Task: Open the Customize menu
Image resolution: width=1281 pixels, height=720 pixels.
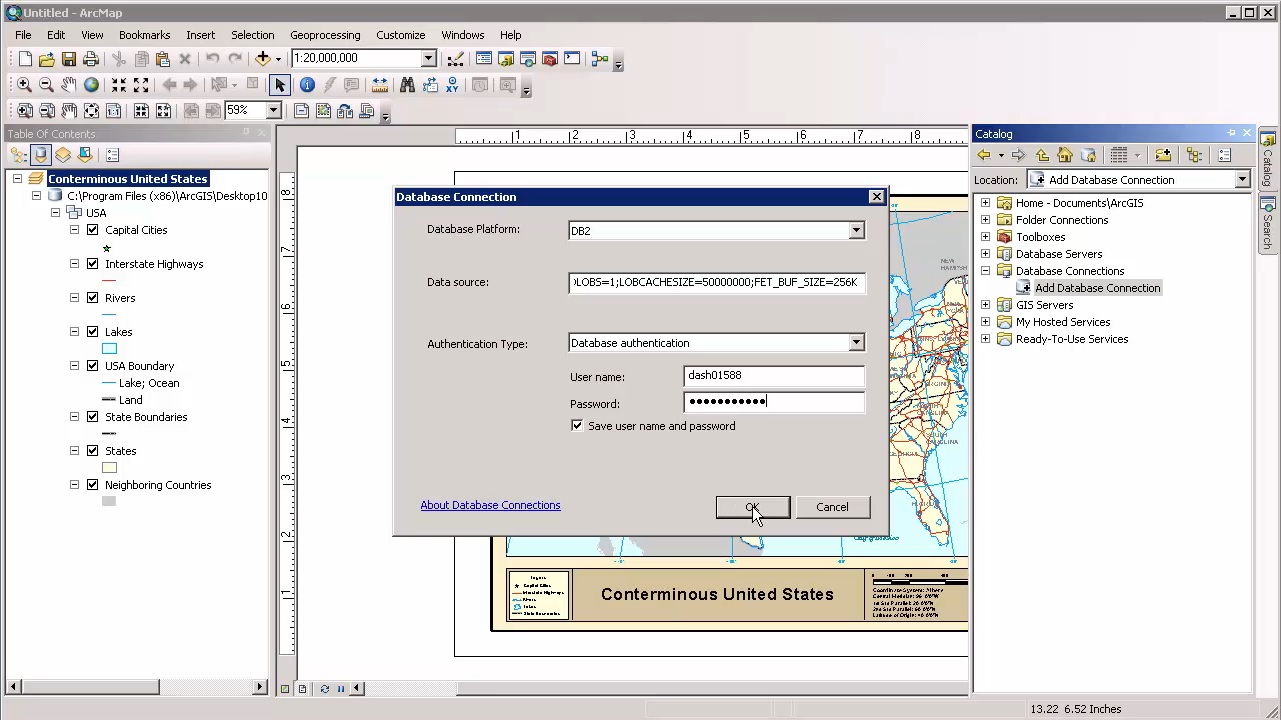Action: (401, 35)
